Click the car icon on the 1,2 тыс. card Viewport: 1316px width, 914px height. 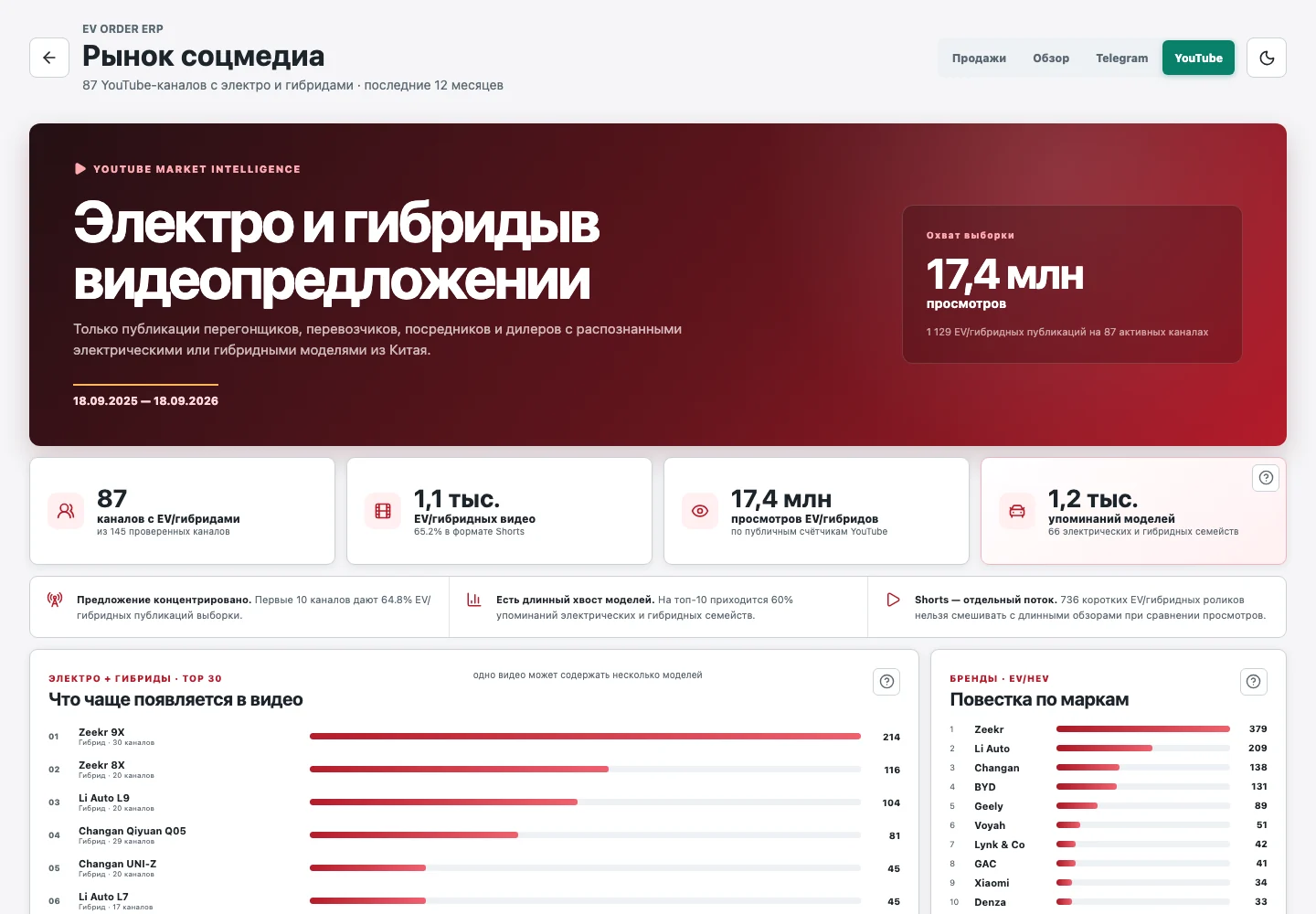1017,511
